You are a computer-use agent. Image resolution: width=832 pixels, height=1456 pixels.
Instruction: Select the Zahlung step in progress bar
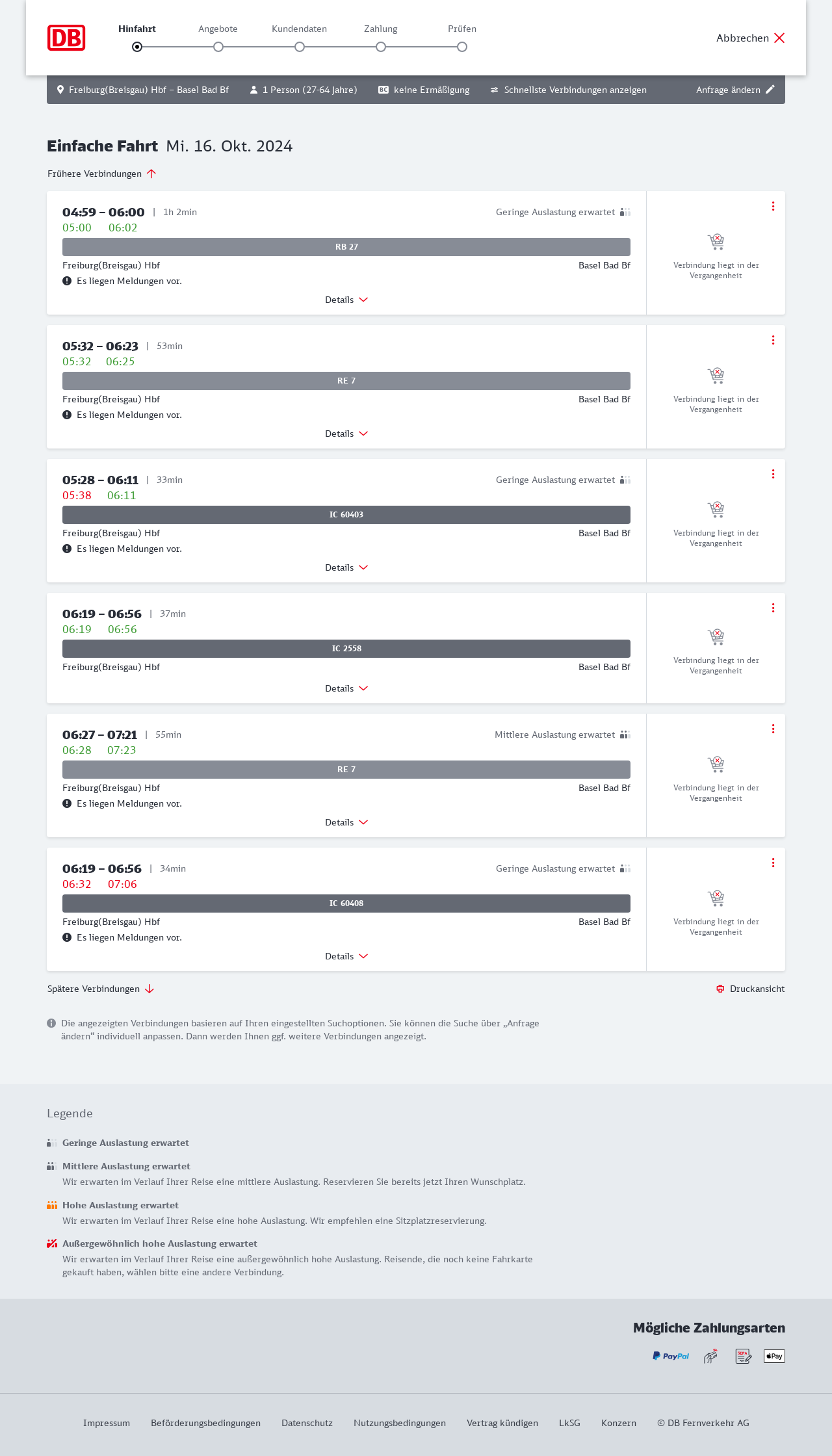(x=381, y=47)
